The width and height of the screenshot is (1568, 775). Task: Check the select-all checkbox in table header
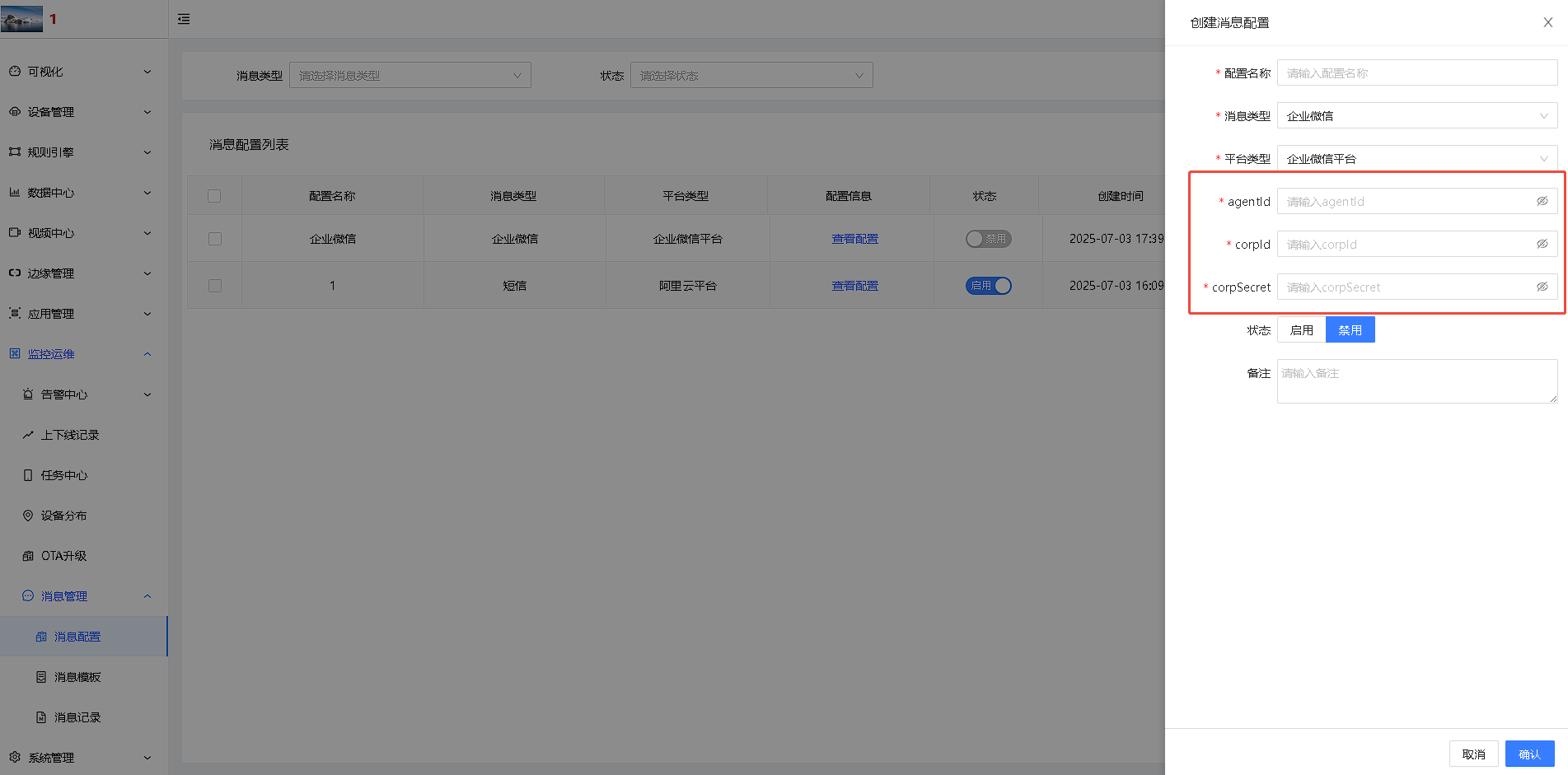coord(214,196)
